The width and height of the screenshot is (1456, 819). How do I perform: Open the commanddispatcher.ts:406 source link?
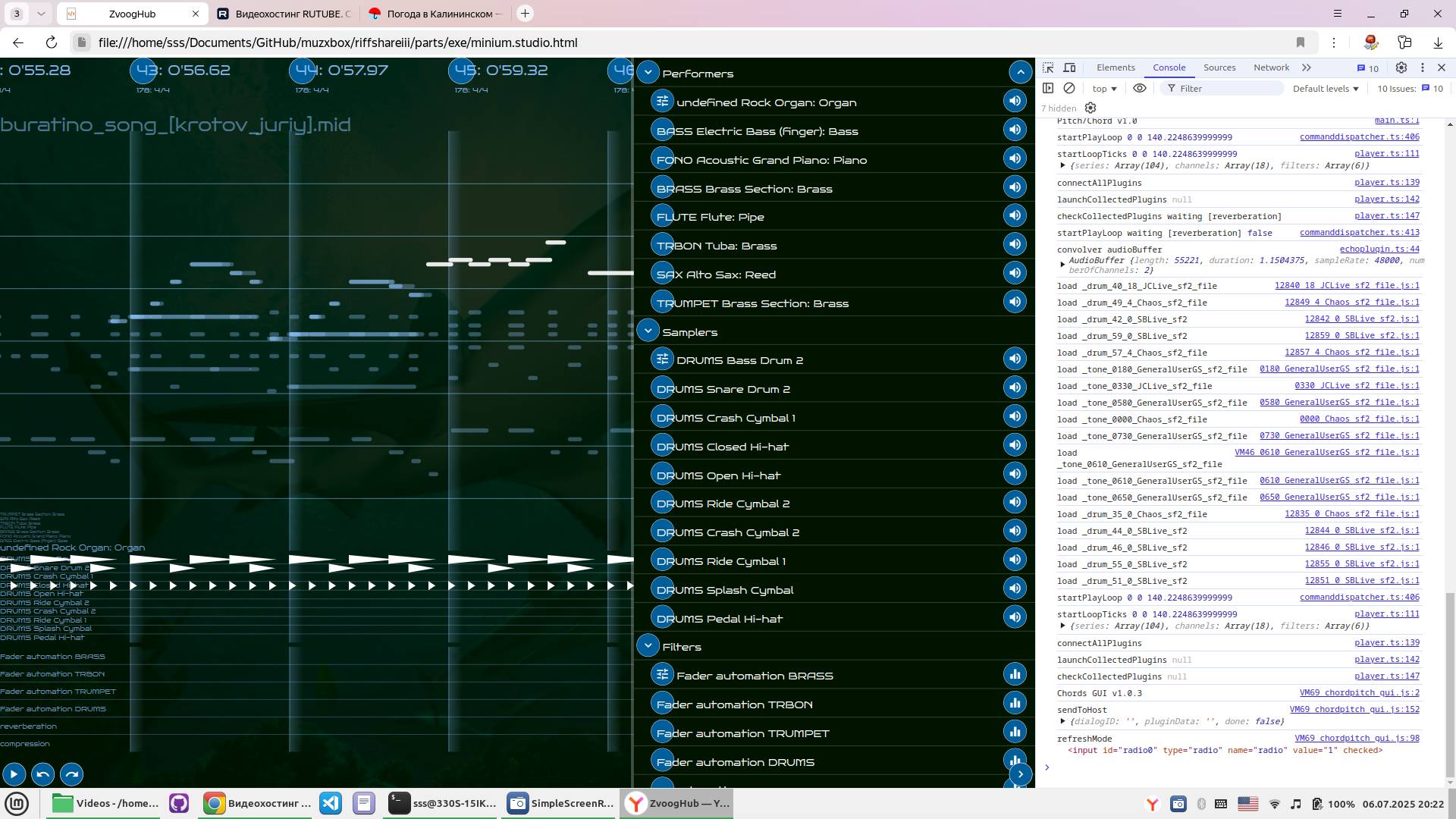tap(1359, 137)
